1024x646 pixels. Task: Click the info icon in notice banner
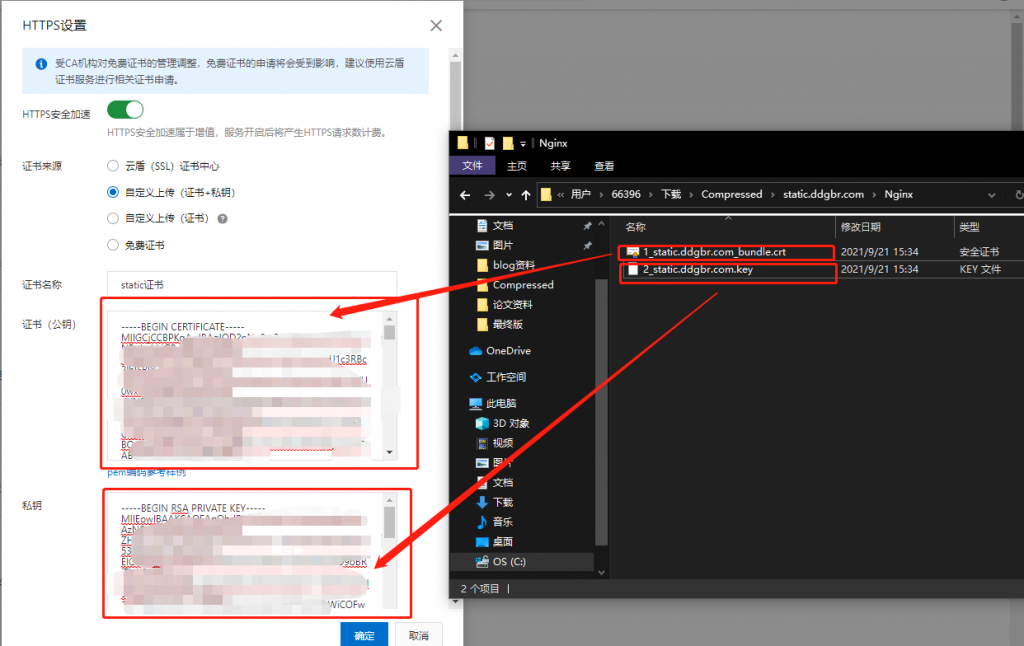(x=41, y=64)
